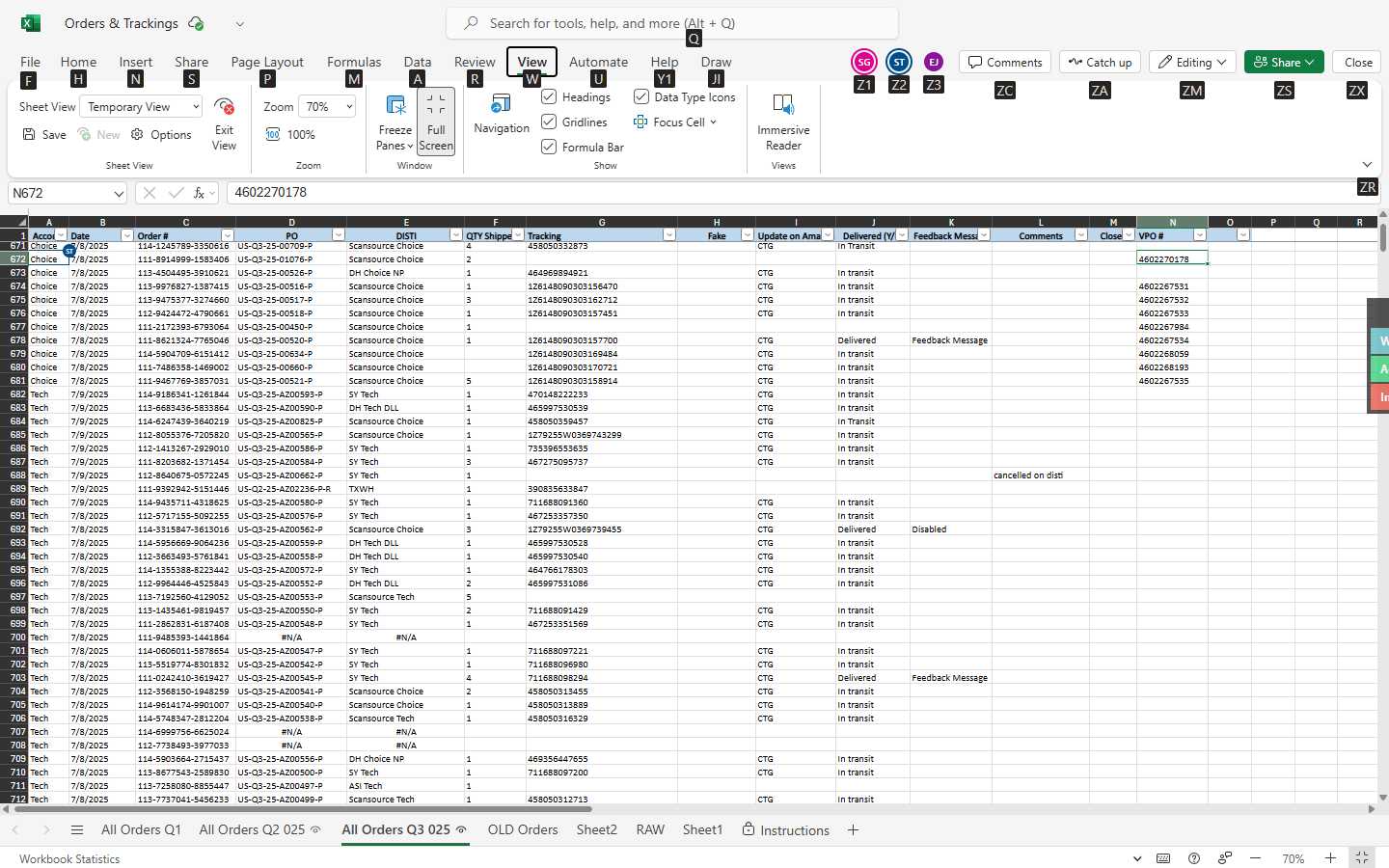Viewport: 1389px width, 868px height.
Task: Click the Excel app logo icon
Action: (x=31, y=23)
